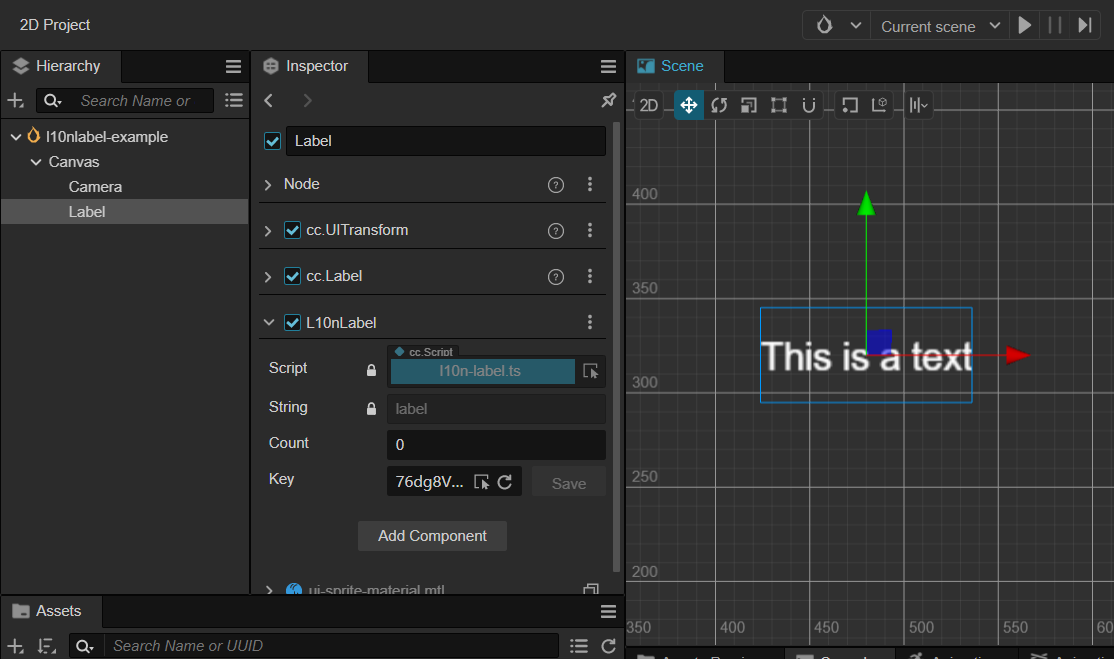
Task: Select the Rotate gizmo tool
Action: tap(719, 106)
